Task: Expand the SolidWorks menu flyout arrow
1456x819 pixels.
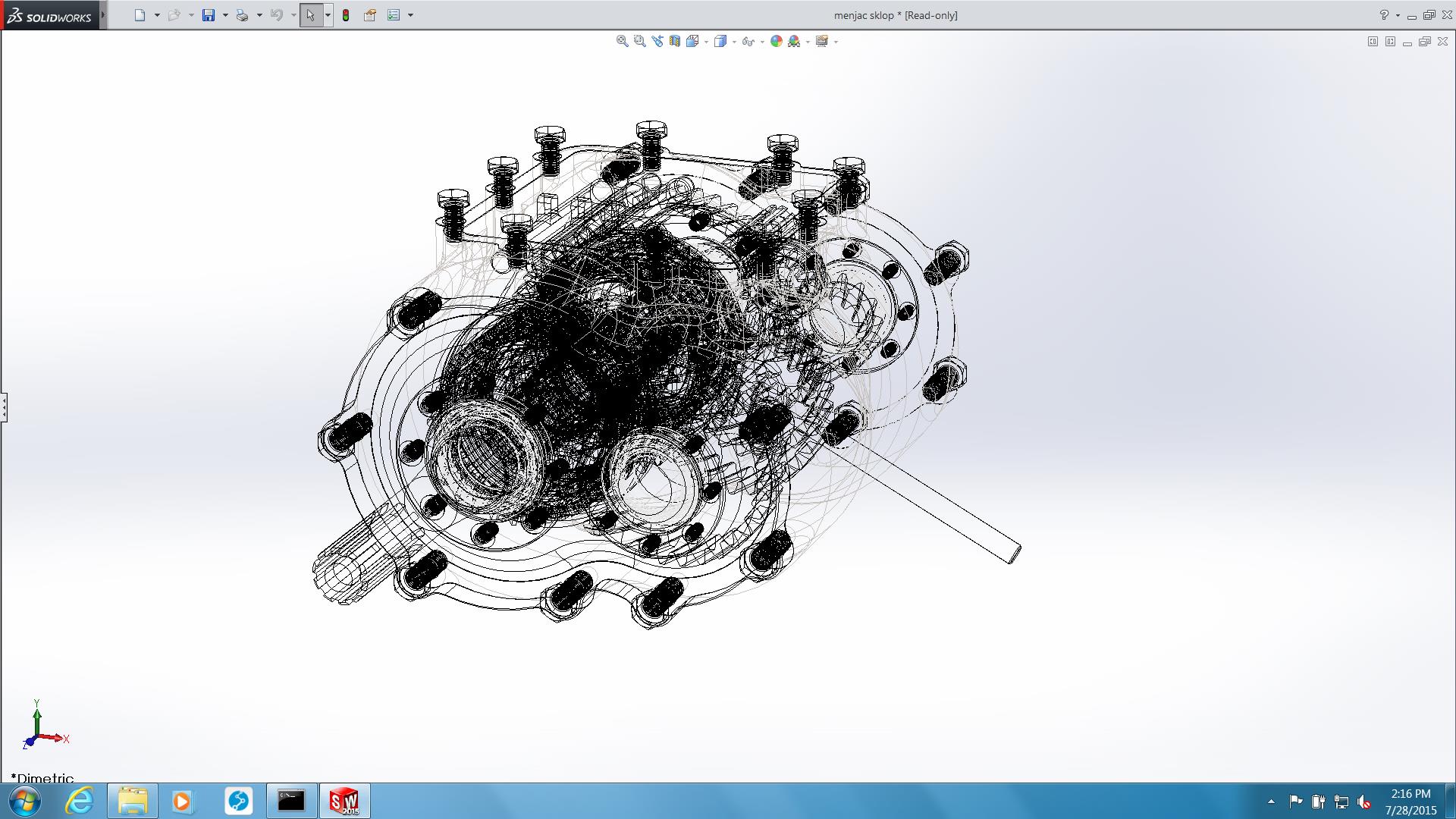Action: [x=103, y=15]
